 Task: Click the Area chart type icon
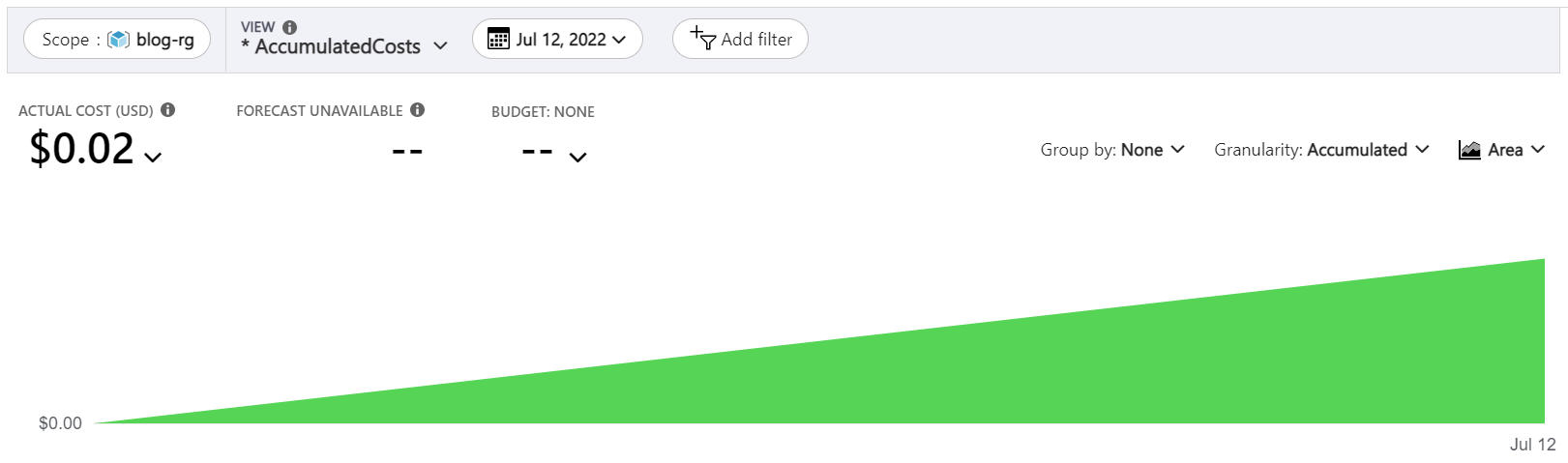click(1469, 150)
